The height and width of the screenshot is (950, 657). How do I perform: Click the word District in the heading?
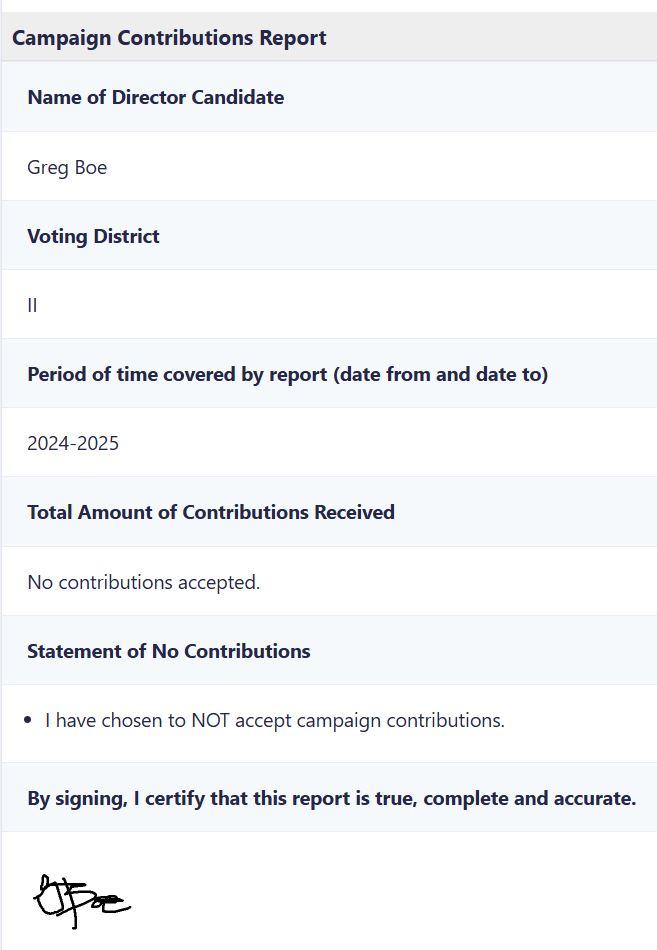coord(127,236)
